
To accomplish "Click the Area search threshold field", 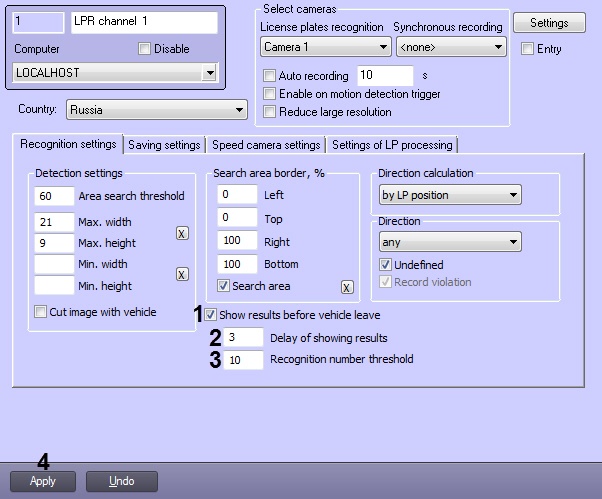I will 52,195.
